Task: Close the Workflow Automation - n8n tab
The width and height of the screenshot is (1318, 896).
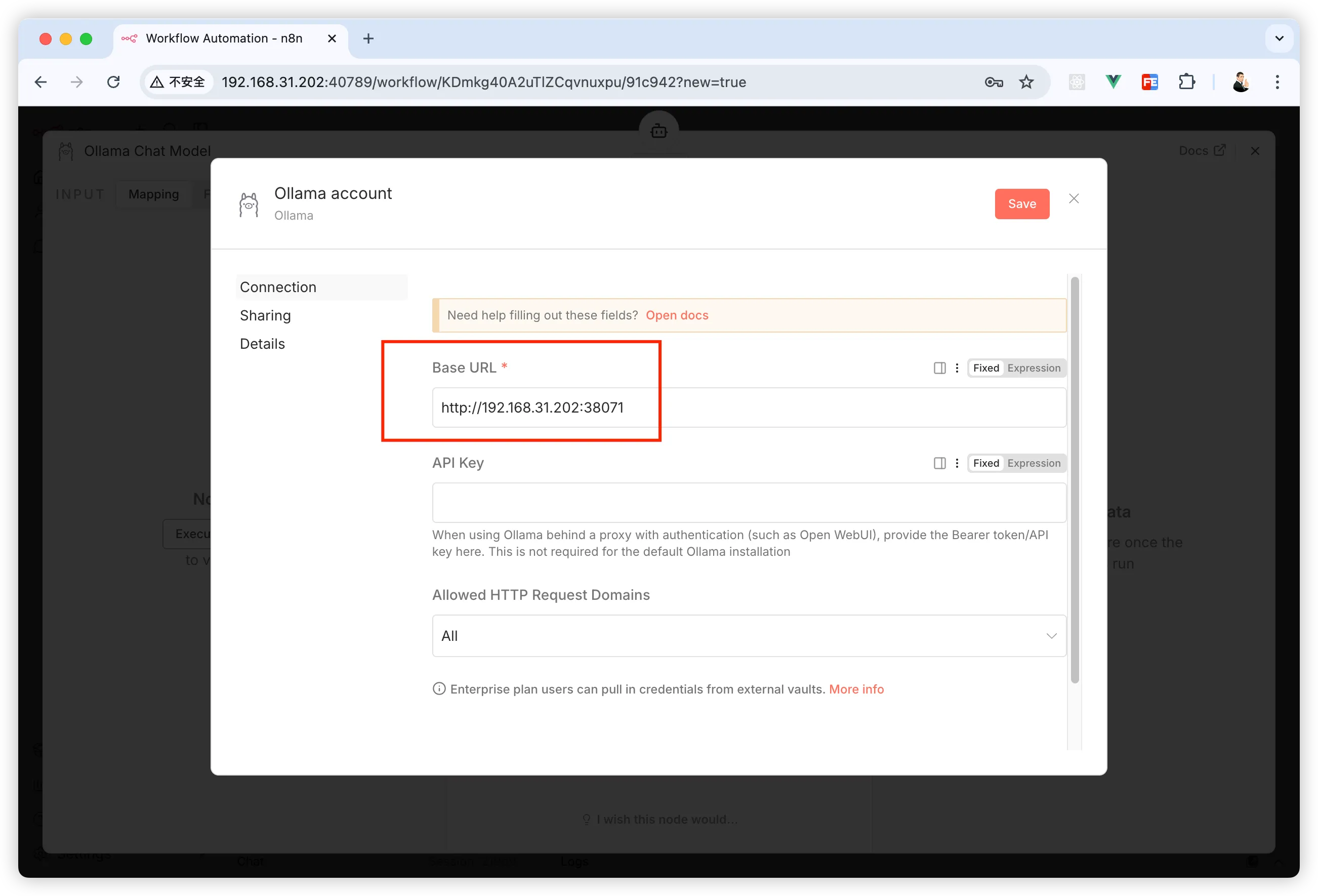Action: point(332,38)
